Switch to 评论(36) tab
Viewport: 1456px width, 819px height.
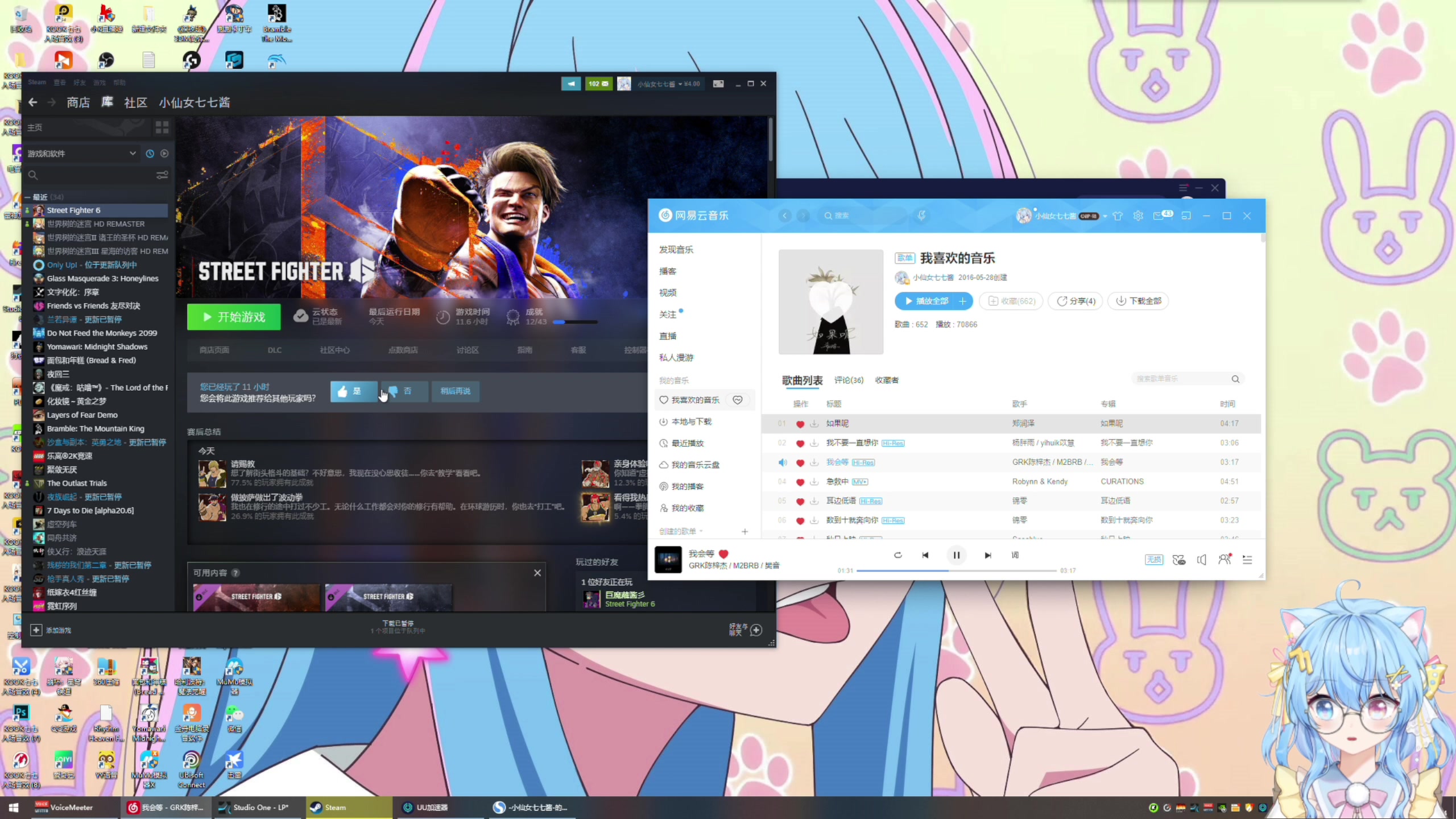pos(849,380)
